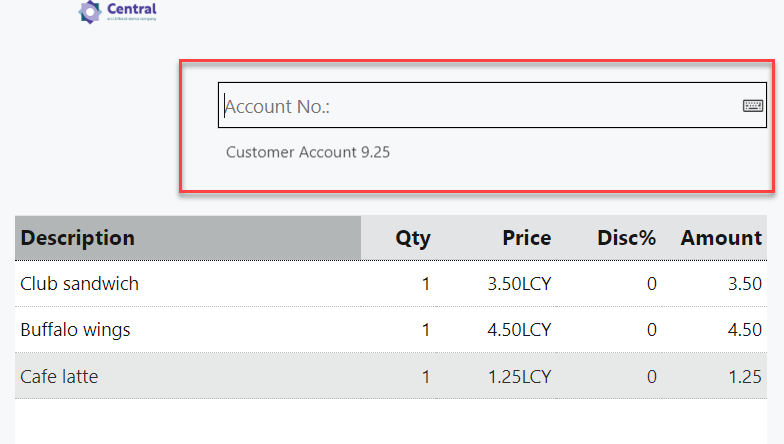Click the Qty column header
This screenshot has width=784, height=444.
pos(413,238)
